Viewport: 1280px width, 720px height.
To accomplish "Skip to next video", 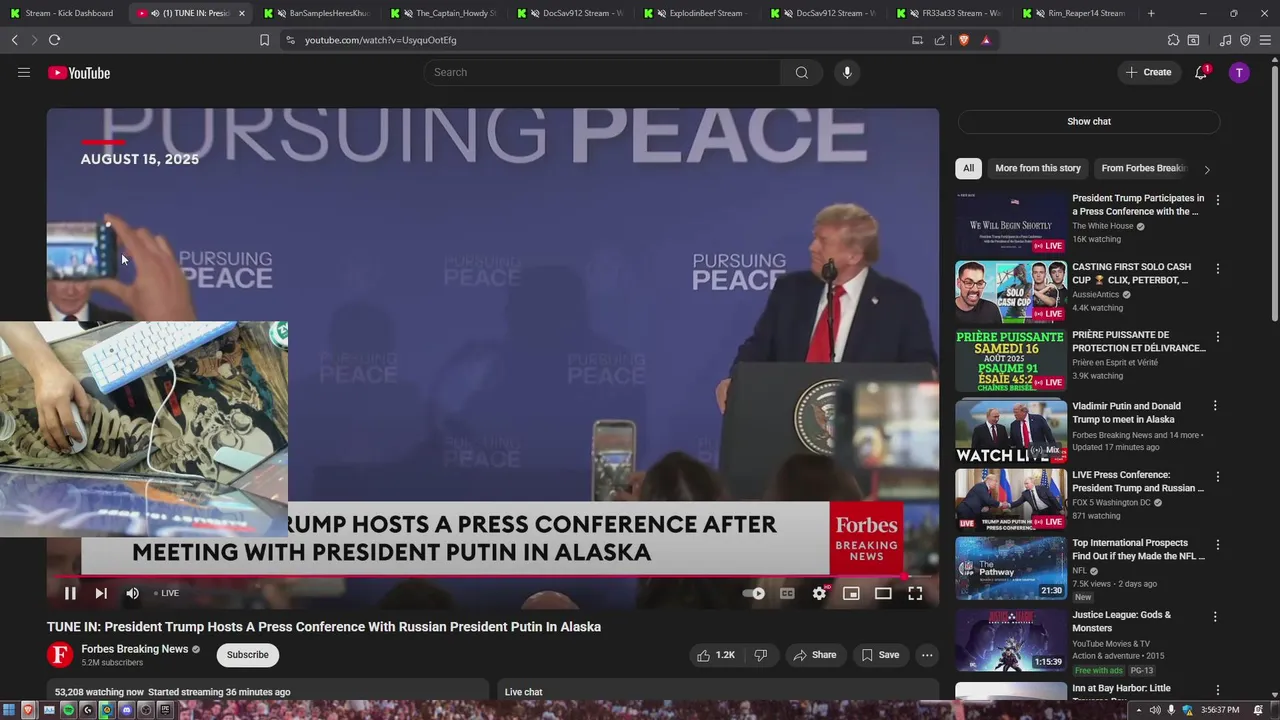I will pos(101,593).
